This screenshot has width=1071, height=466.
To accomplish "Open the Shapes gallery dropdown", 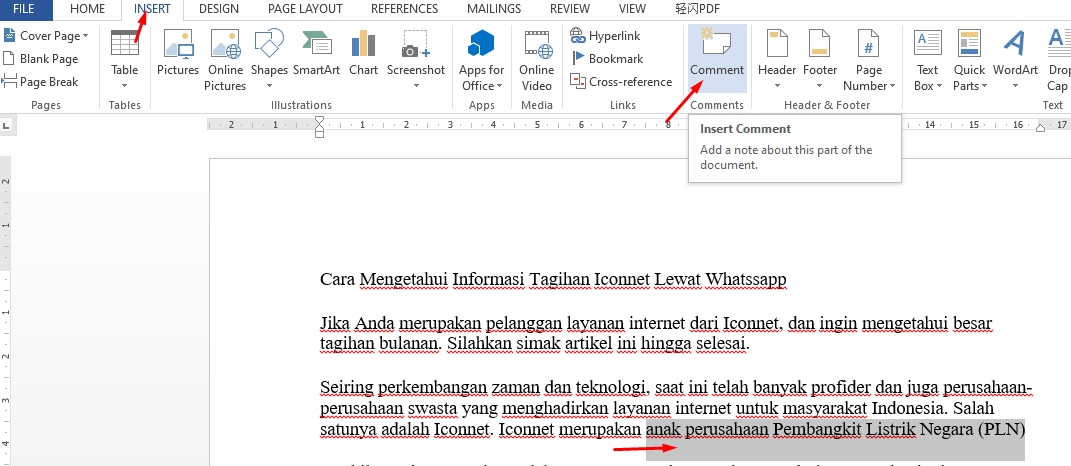I will [x=269, y=60].
